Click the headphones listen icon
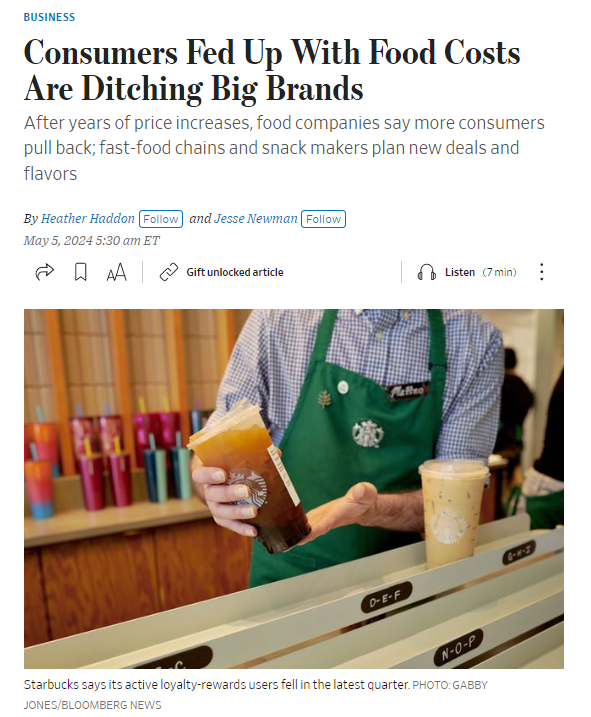Screen dimensions: 591x717 coord(426,272)
